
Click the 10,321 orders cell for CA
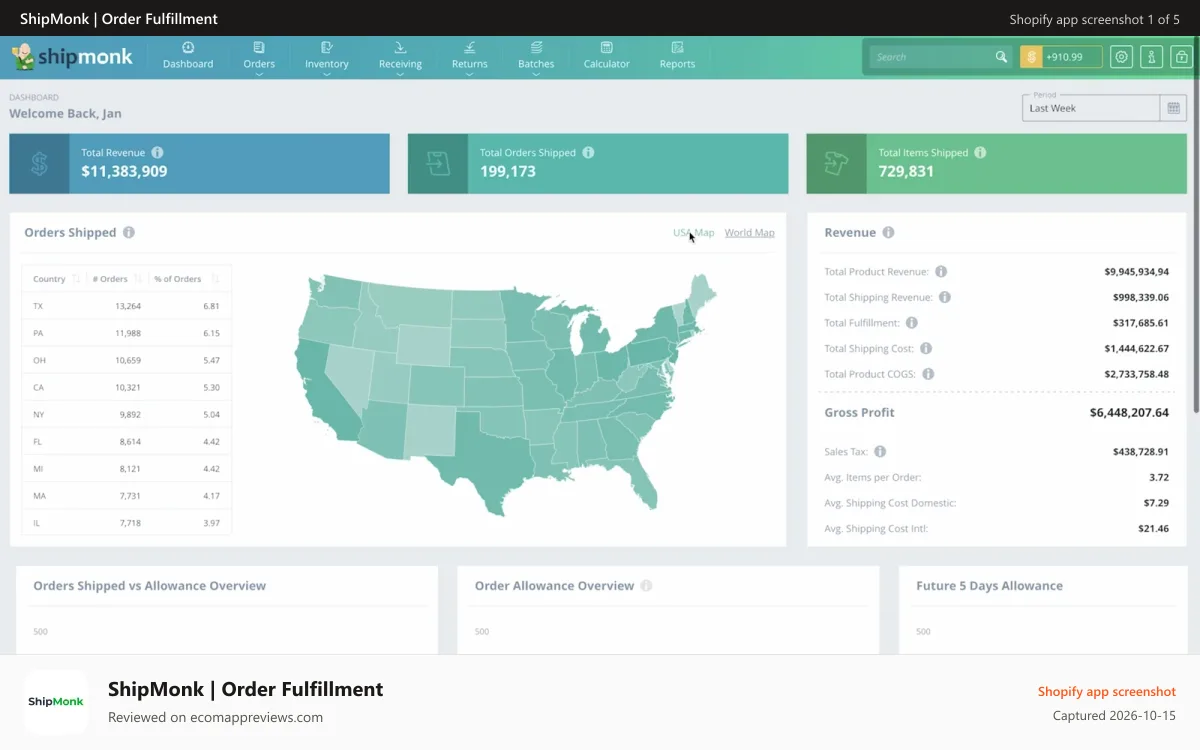[x=127, y=387]
